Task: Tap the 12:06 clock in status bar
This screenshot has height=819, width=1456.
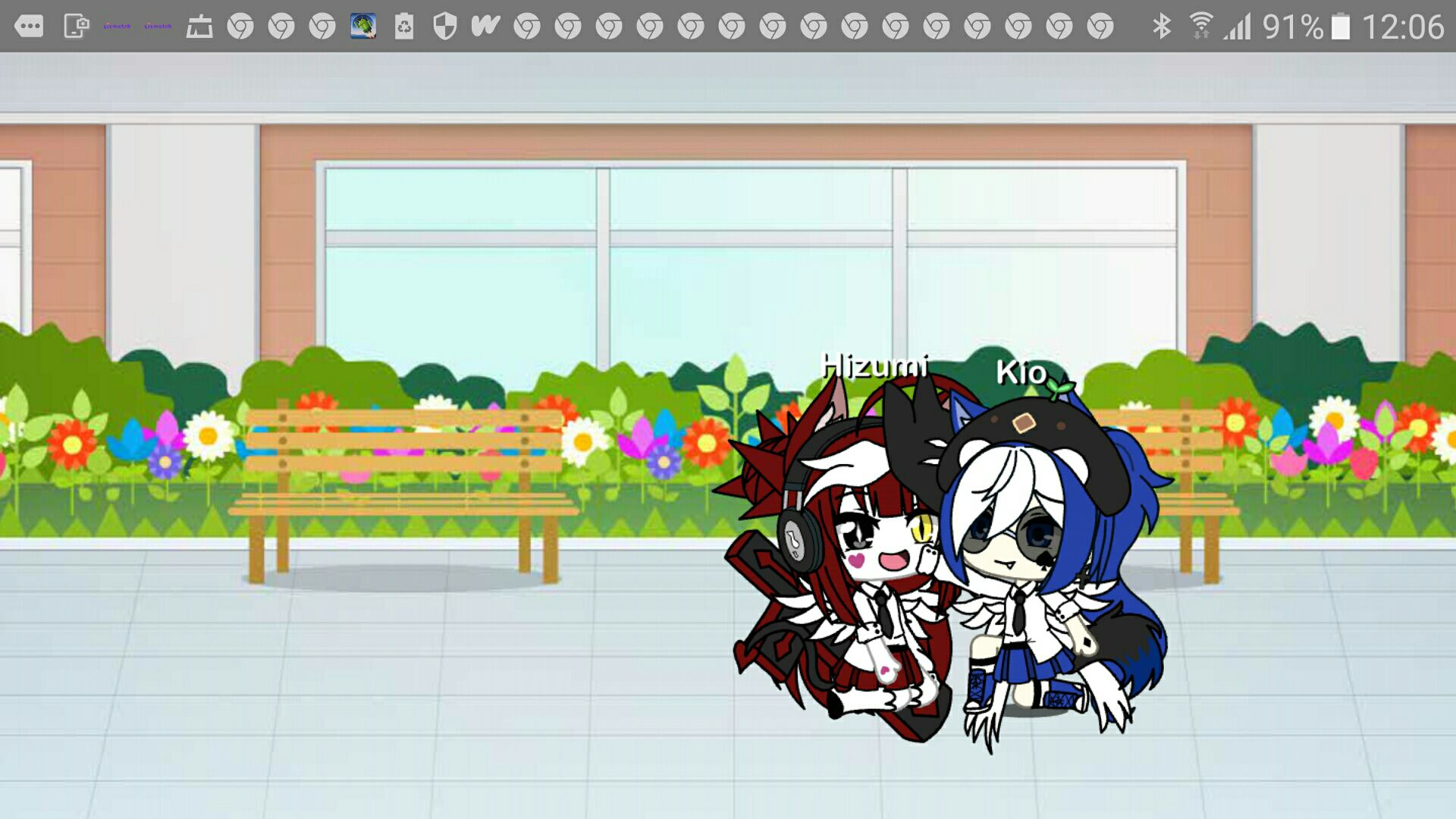Action: (x=1403, y=27)
